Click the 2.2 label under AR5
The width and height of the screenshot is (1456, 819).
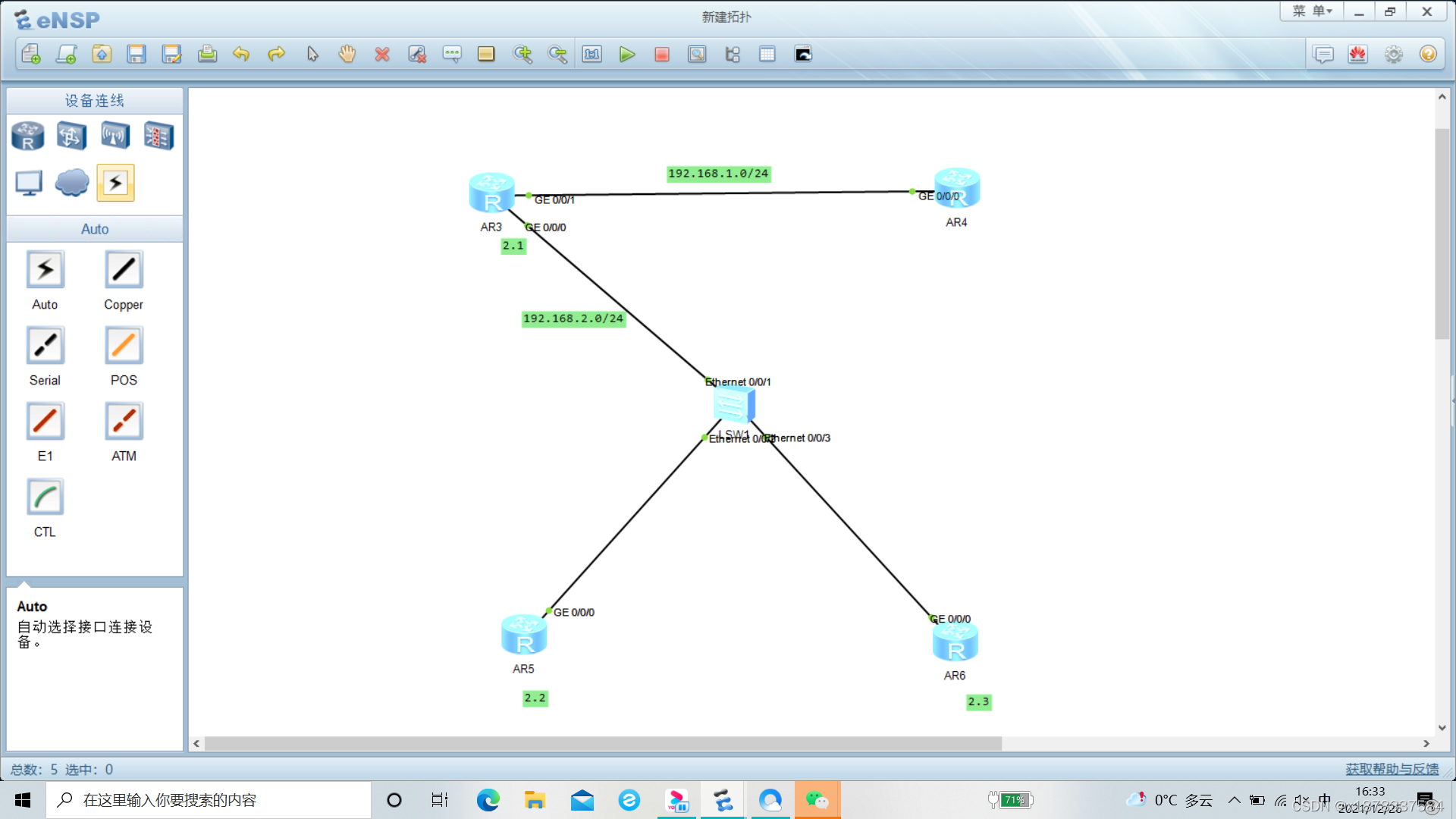pyautogui.click(x=535, y=698)
